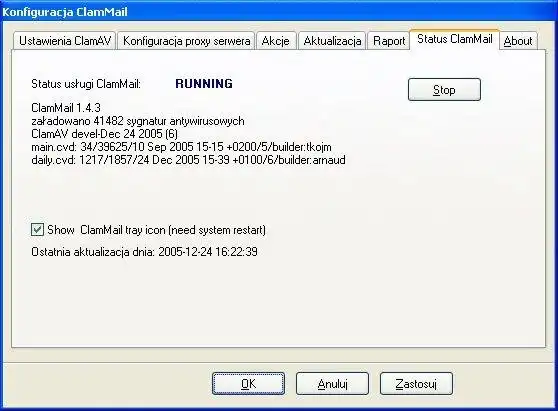The image size is (558, 411).
Task: Click the 'ClamAV devel-Dec 24 2005 (6)' line
Action: tap(104, 134)
